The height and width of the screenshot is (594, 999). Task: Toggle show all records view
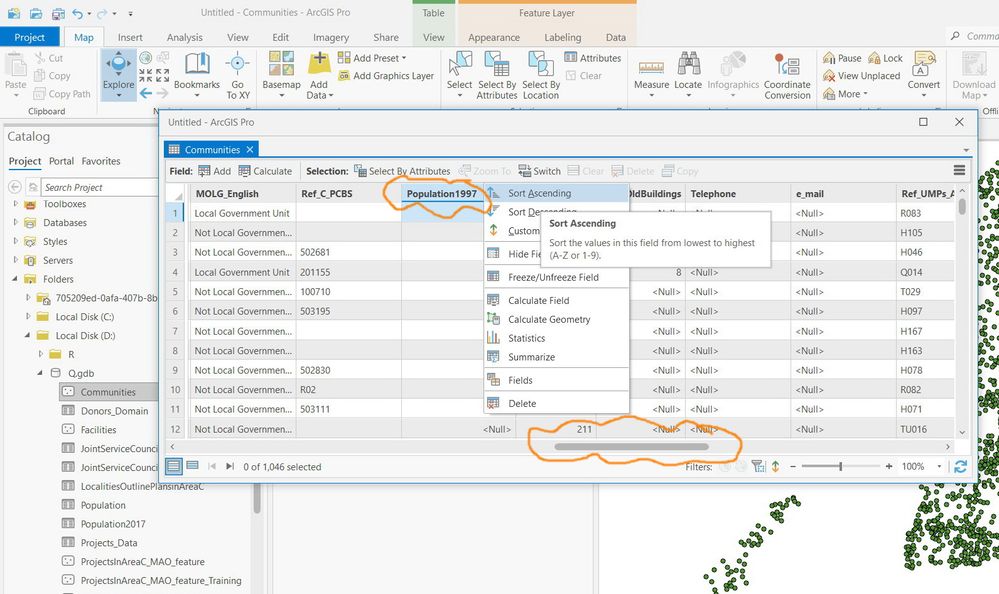(x=173, y=466)
